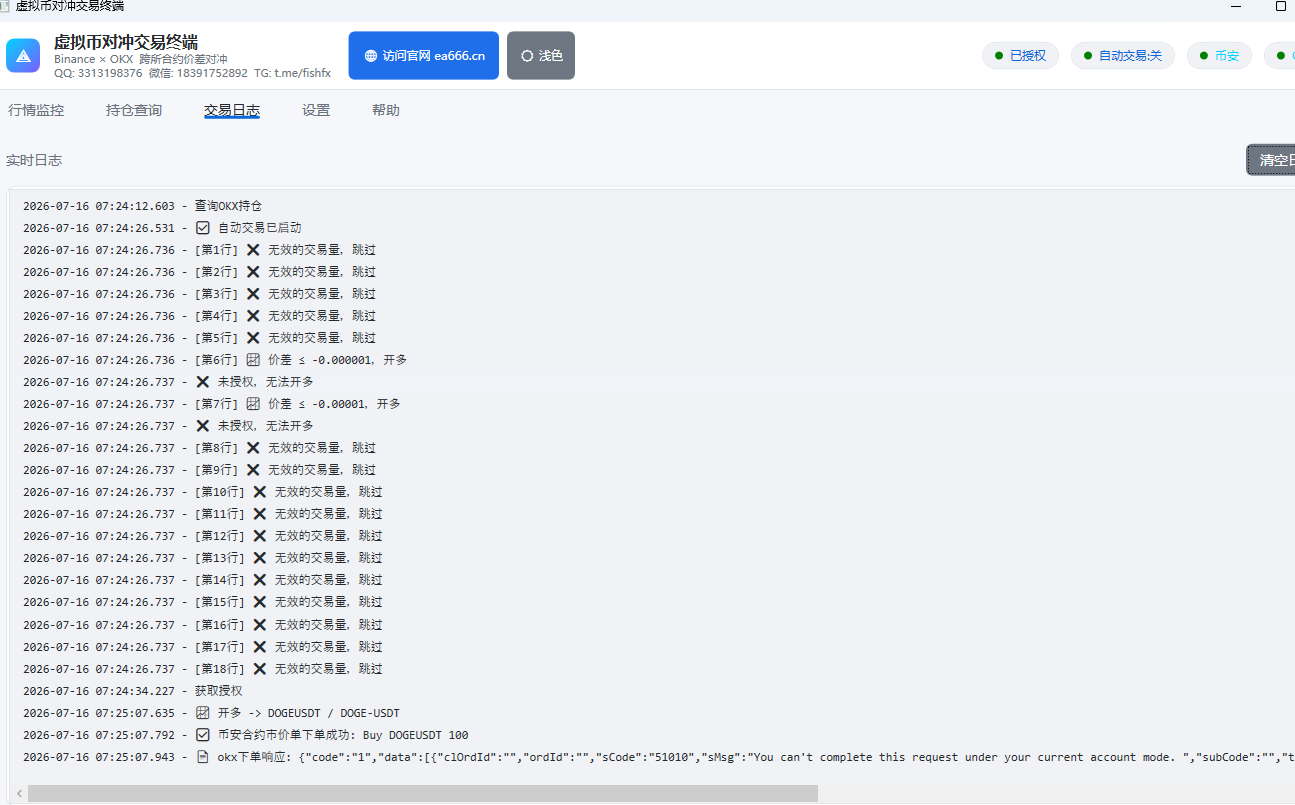Click the globe icon in the 访问官网 button
The width and height of the screenshot is (1295, 805).
pyautogui.click(x=371, y=56)
